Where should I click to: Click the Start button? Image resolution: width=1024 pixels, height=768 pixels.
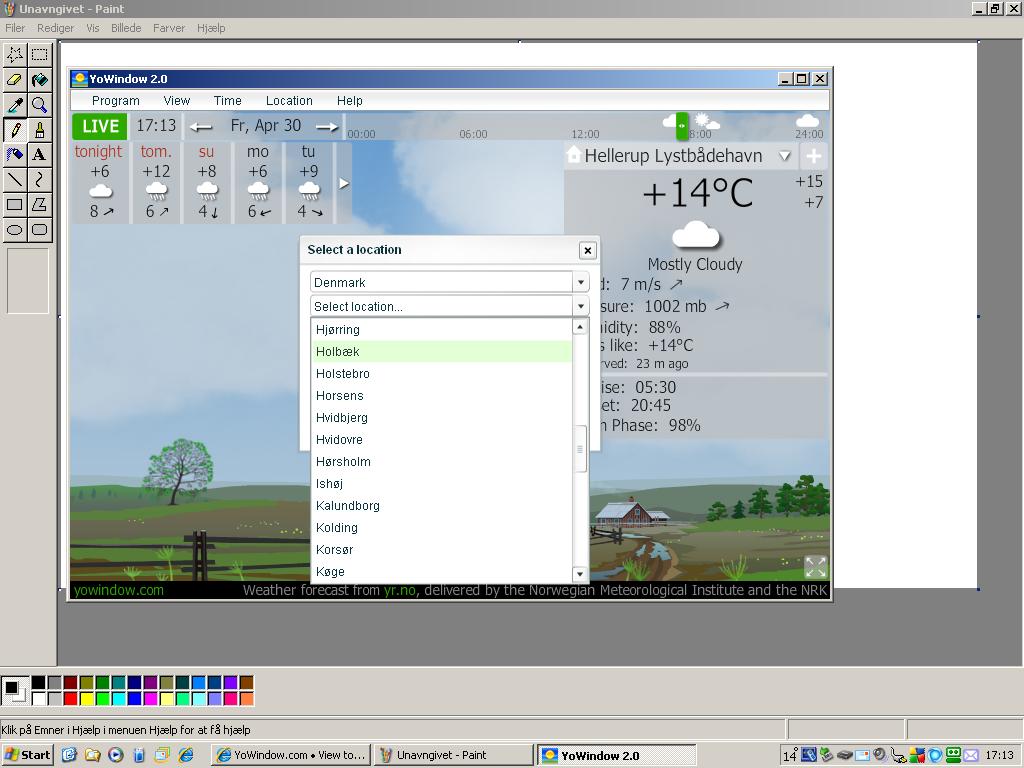click(27, 755)
